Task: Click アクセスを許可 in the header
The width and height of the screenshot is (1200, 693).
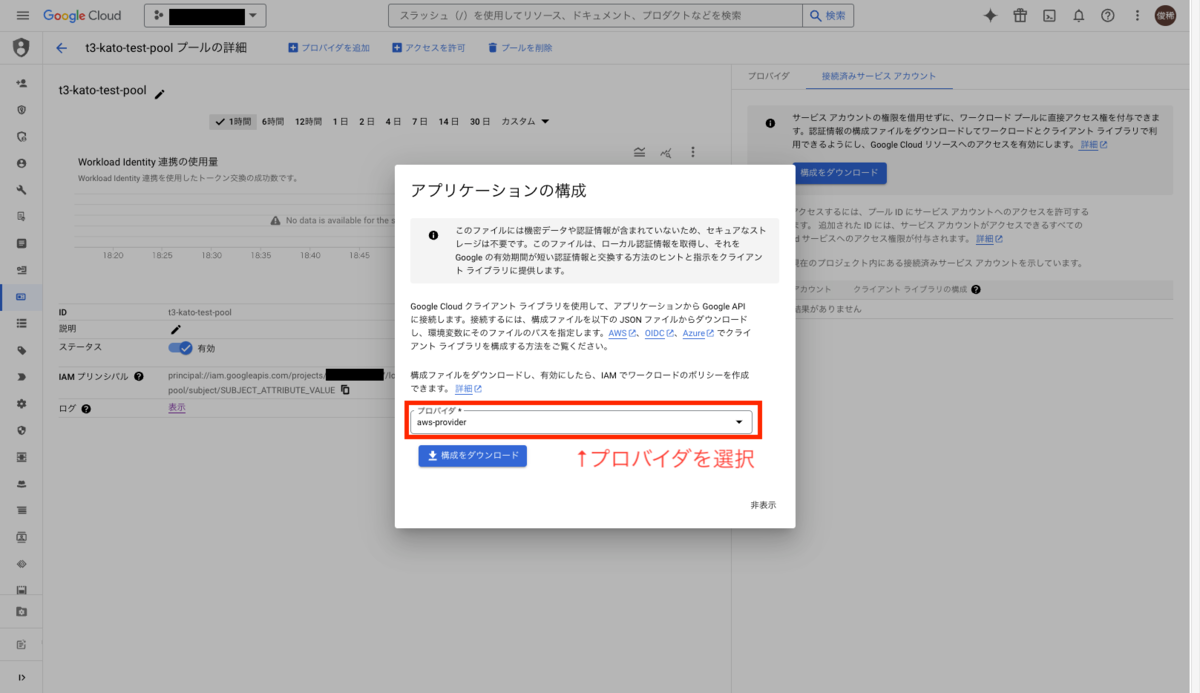Action: pyautogui.click(x=428, y=48)
